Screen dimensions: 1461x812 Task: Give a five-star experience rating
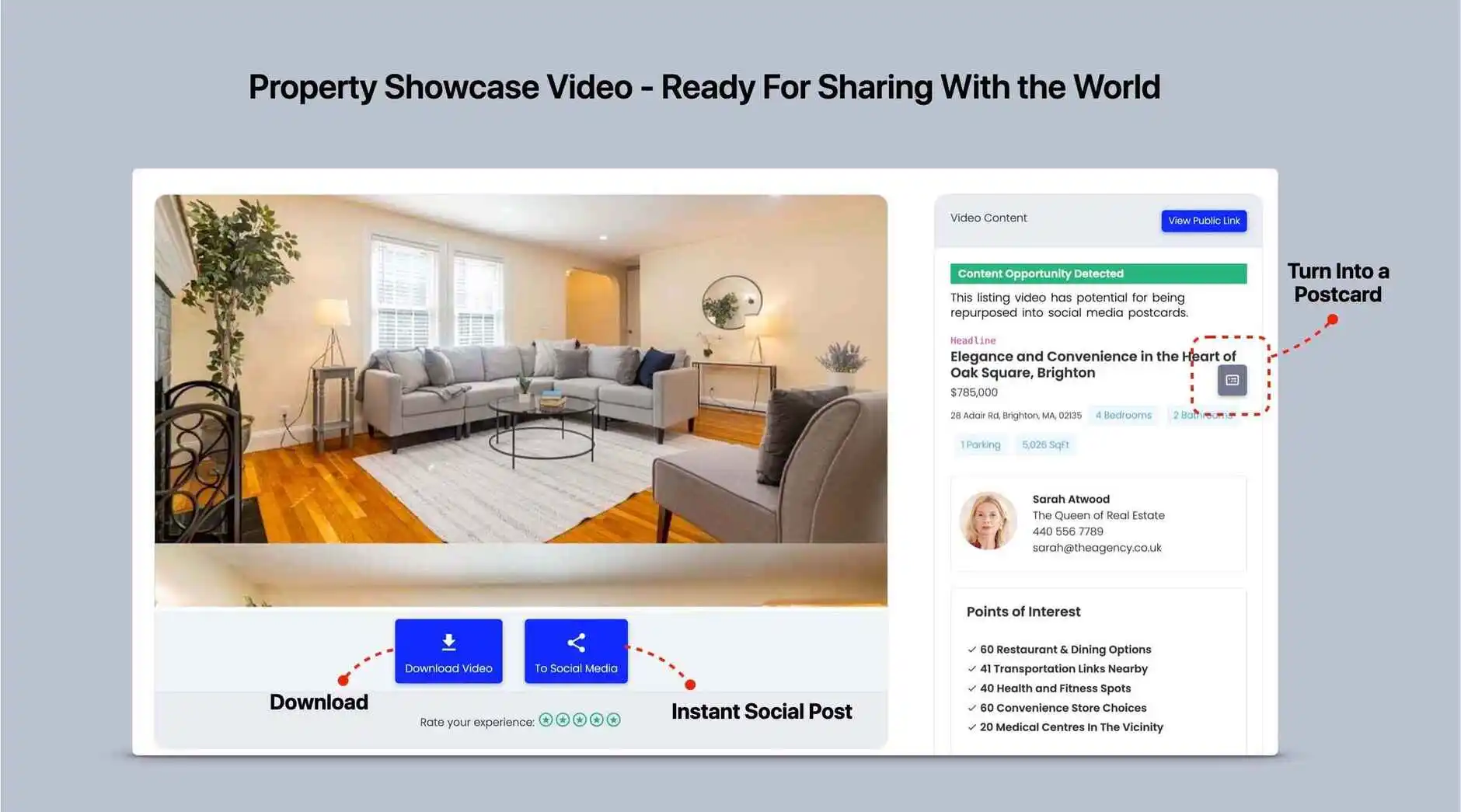tap(614, 720)
